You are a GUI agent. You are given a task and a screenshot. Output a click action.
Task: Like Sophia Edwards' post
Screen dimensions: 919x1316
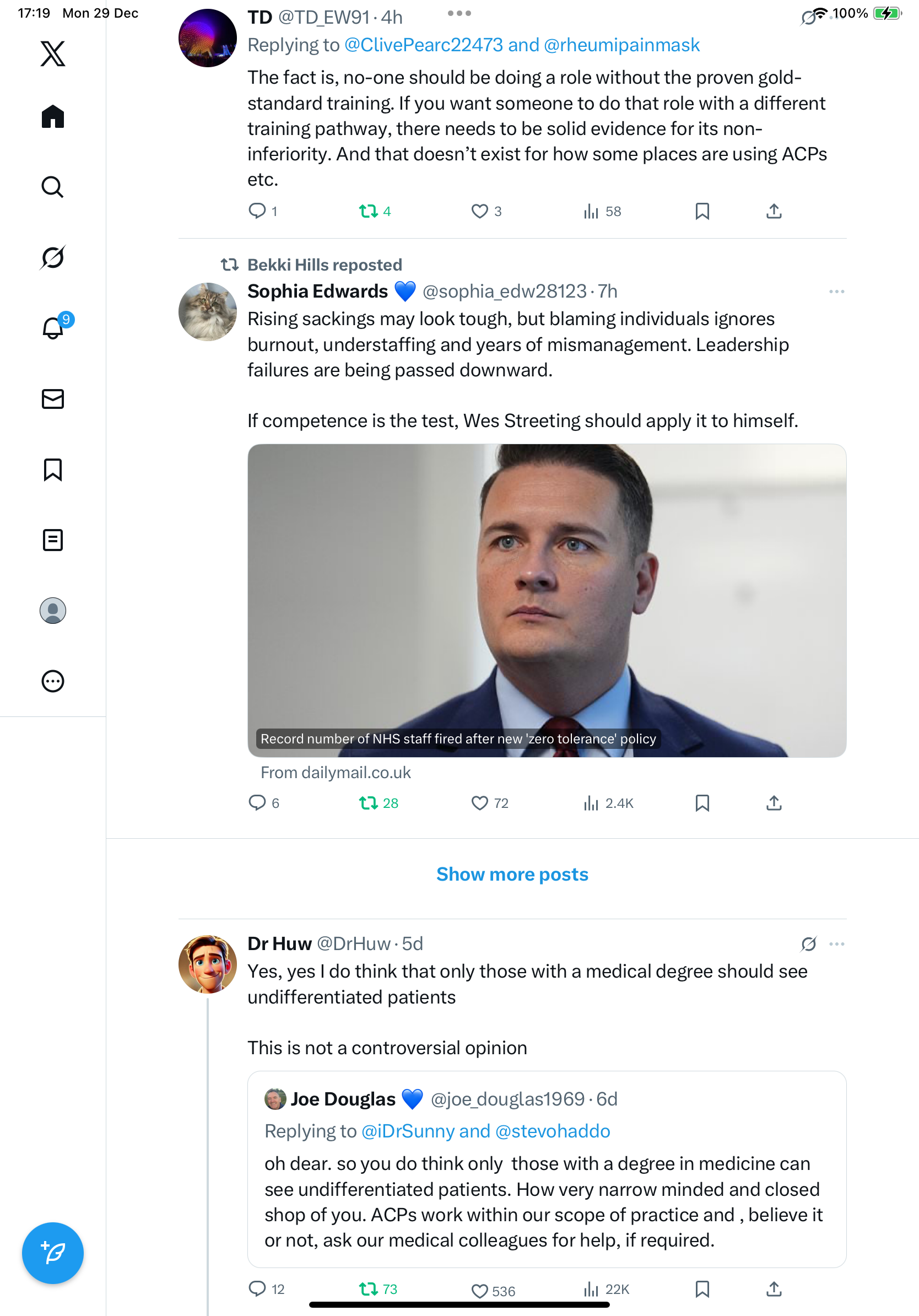[479, 803]
